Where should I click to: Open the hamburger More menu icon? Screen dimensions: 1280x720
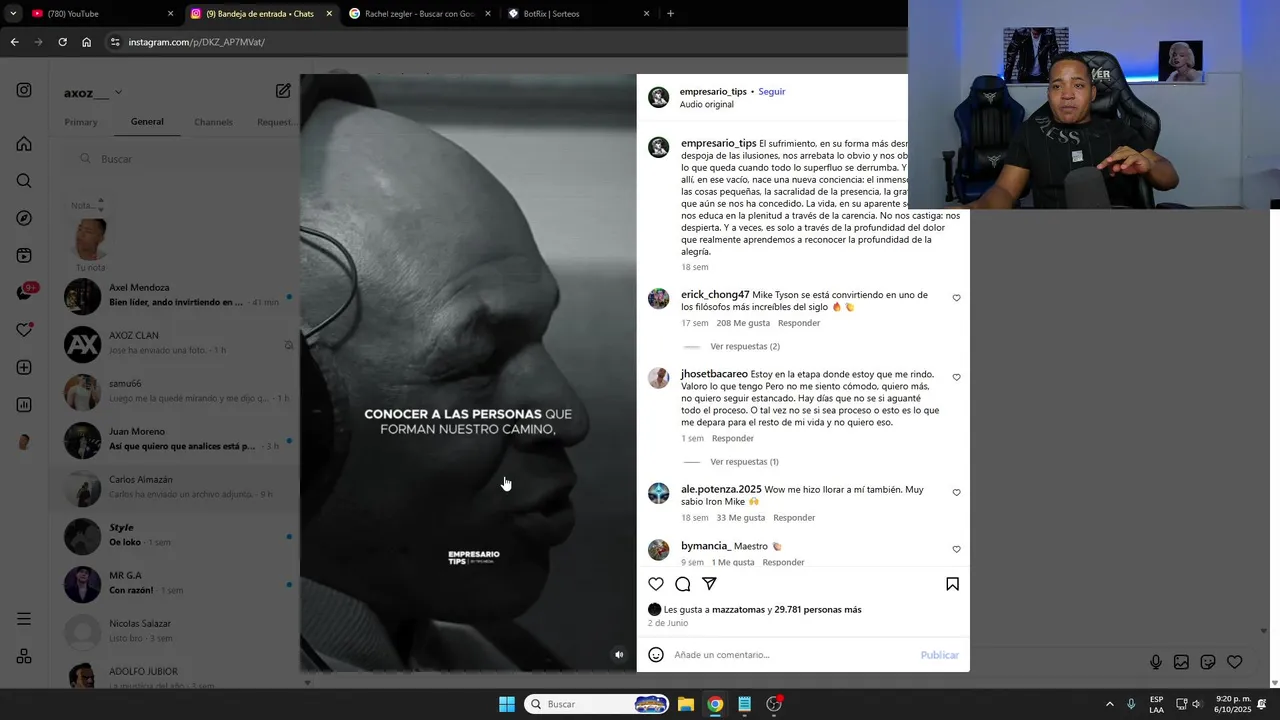pyautogui.click(x=24, y=619)
